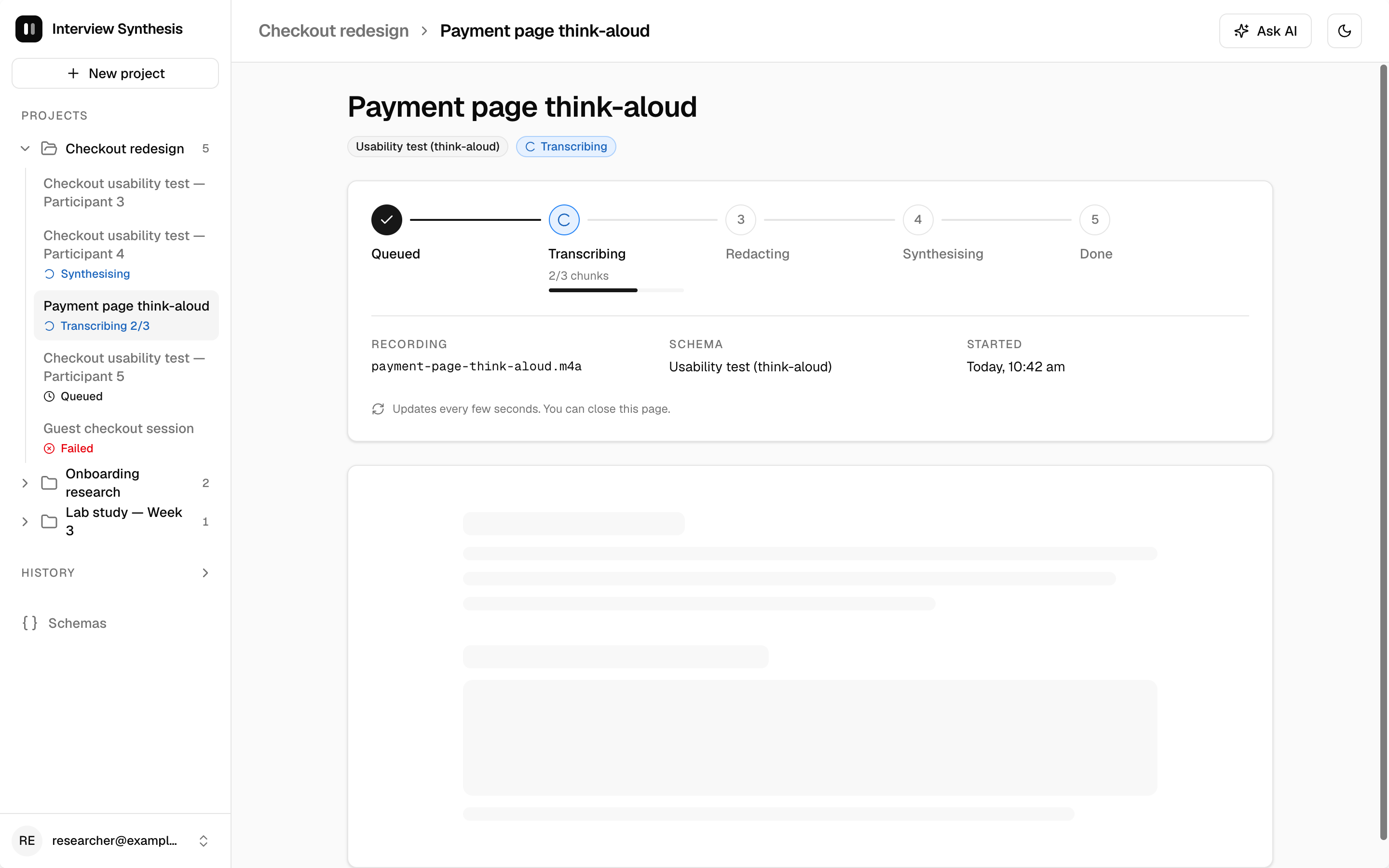Click the Schemas curly braces icon

[30, 623]
